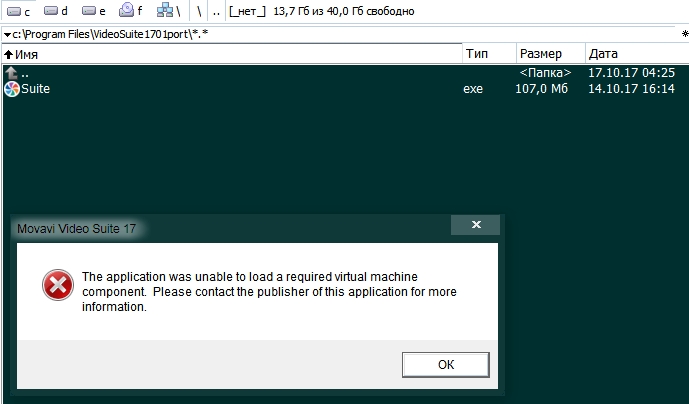The image size is (689, 404).
Task: Sort files by Тип column
Action: pyautogui.click(x=477, y=53)
